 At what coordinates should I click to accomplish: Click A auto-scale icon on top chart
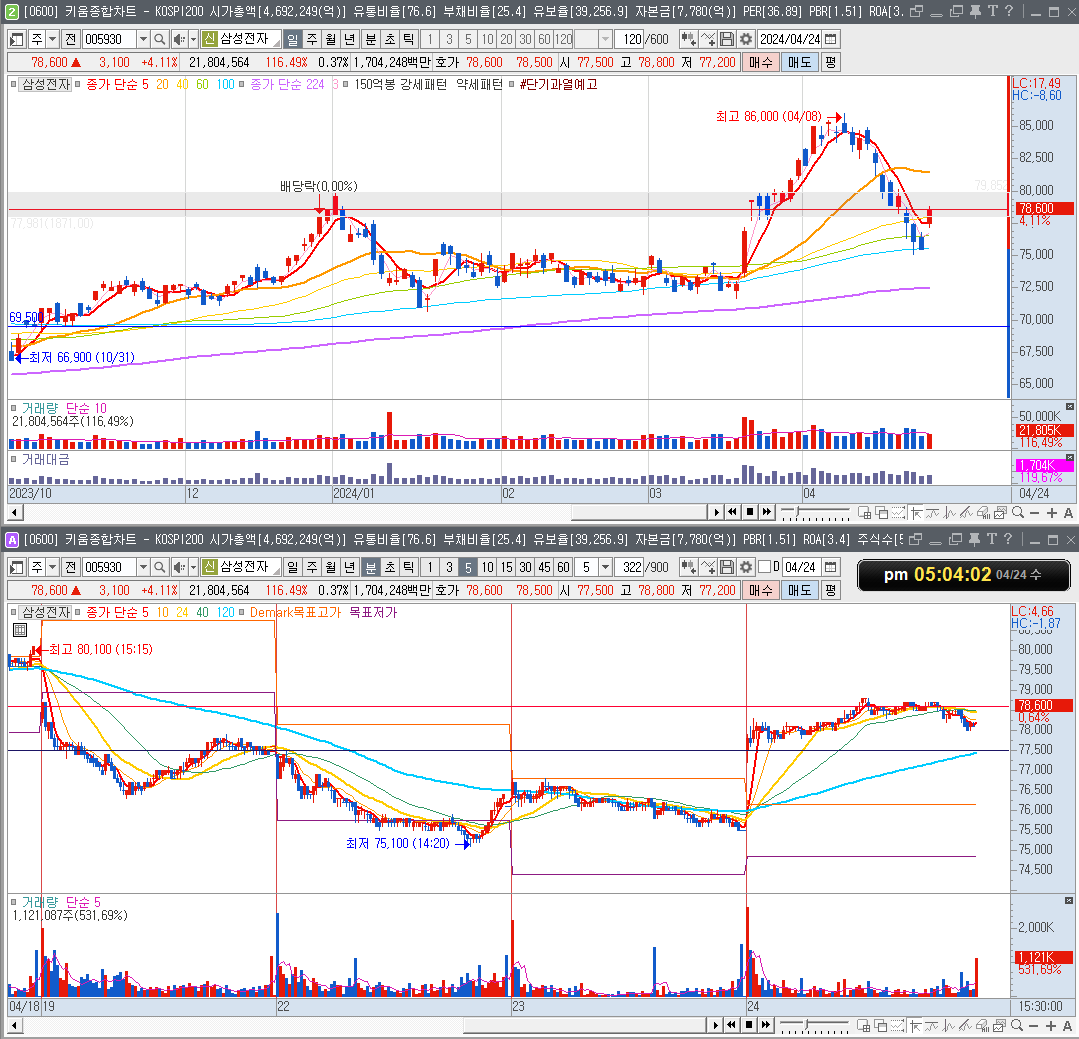pos(1068,513)
